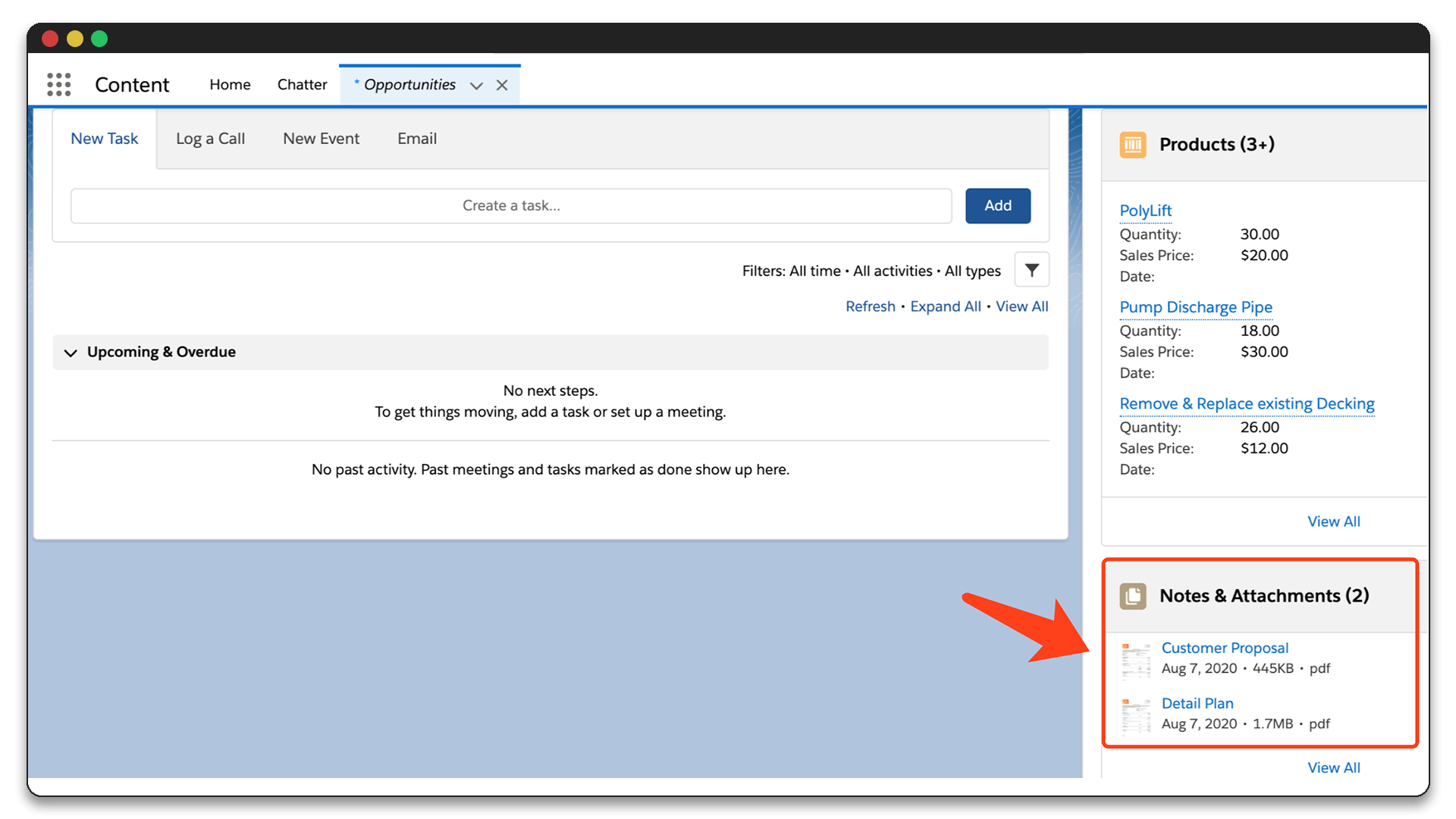This screenshot has height=819, width=1456.
Task: Open the Customer Proposal PDF file
Action: 1225,647
